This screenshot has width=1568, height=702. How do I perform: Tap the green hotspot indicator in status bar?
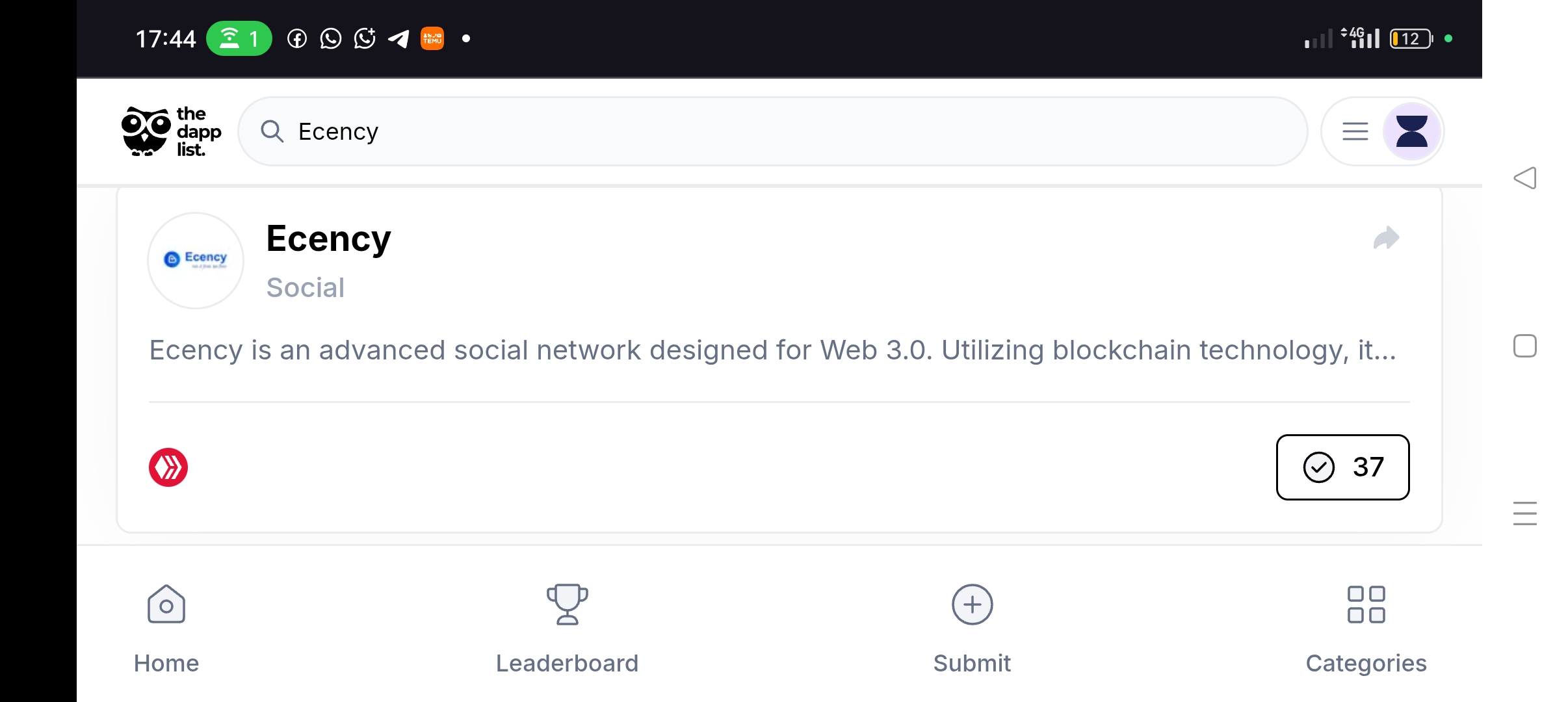tap(239, 39)
